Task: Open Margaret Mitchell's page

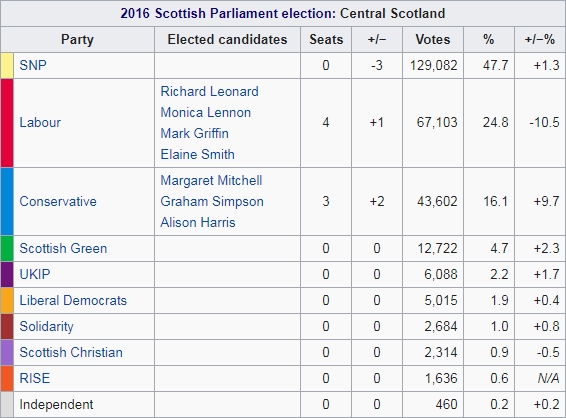Action: point(211,180)
